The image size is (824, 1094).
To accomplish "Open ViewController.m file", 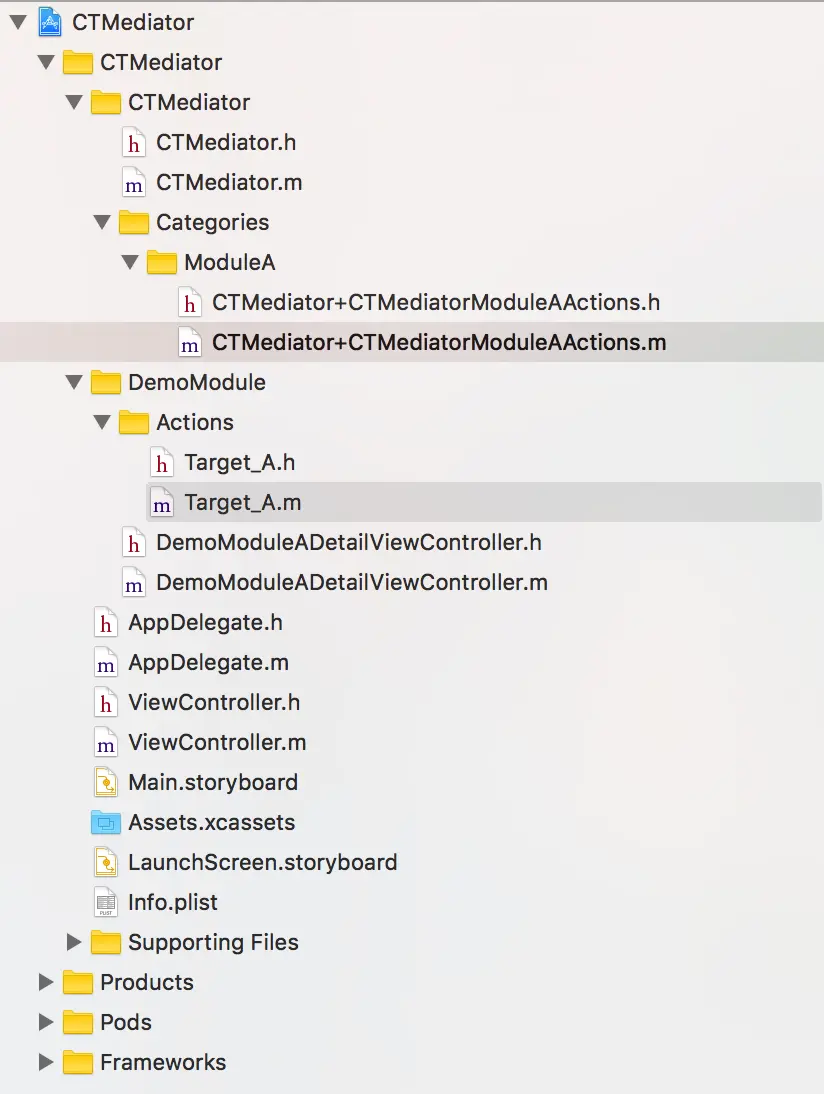I will click(x=217, y=742).
